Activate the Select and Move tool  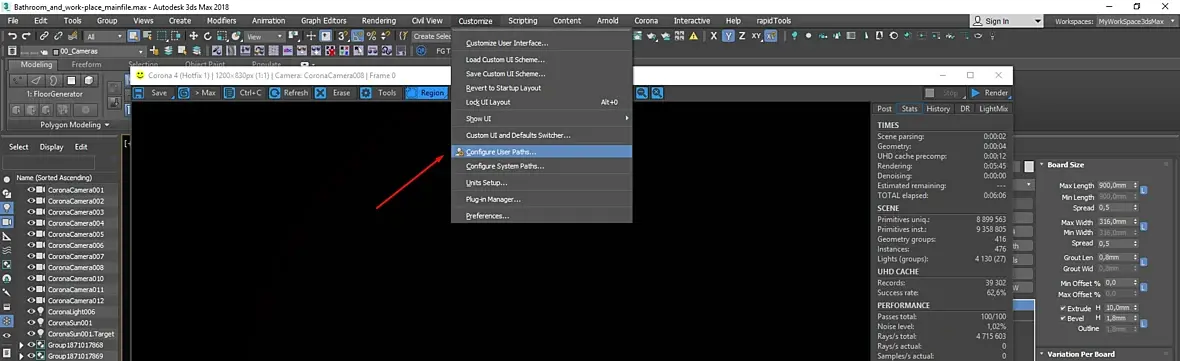pos(193,36)
